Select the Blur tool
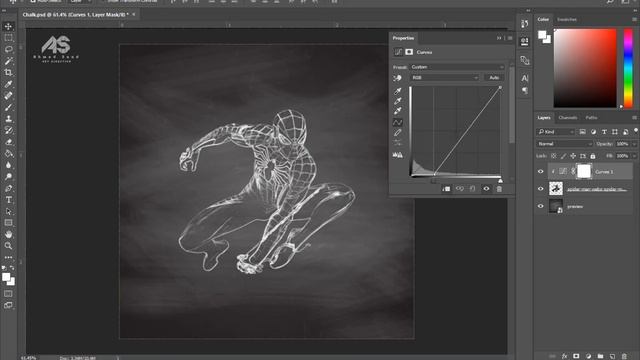Image resolution: width=640 pixels, height=360 pixels. tap(8, 165)
